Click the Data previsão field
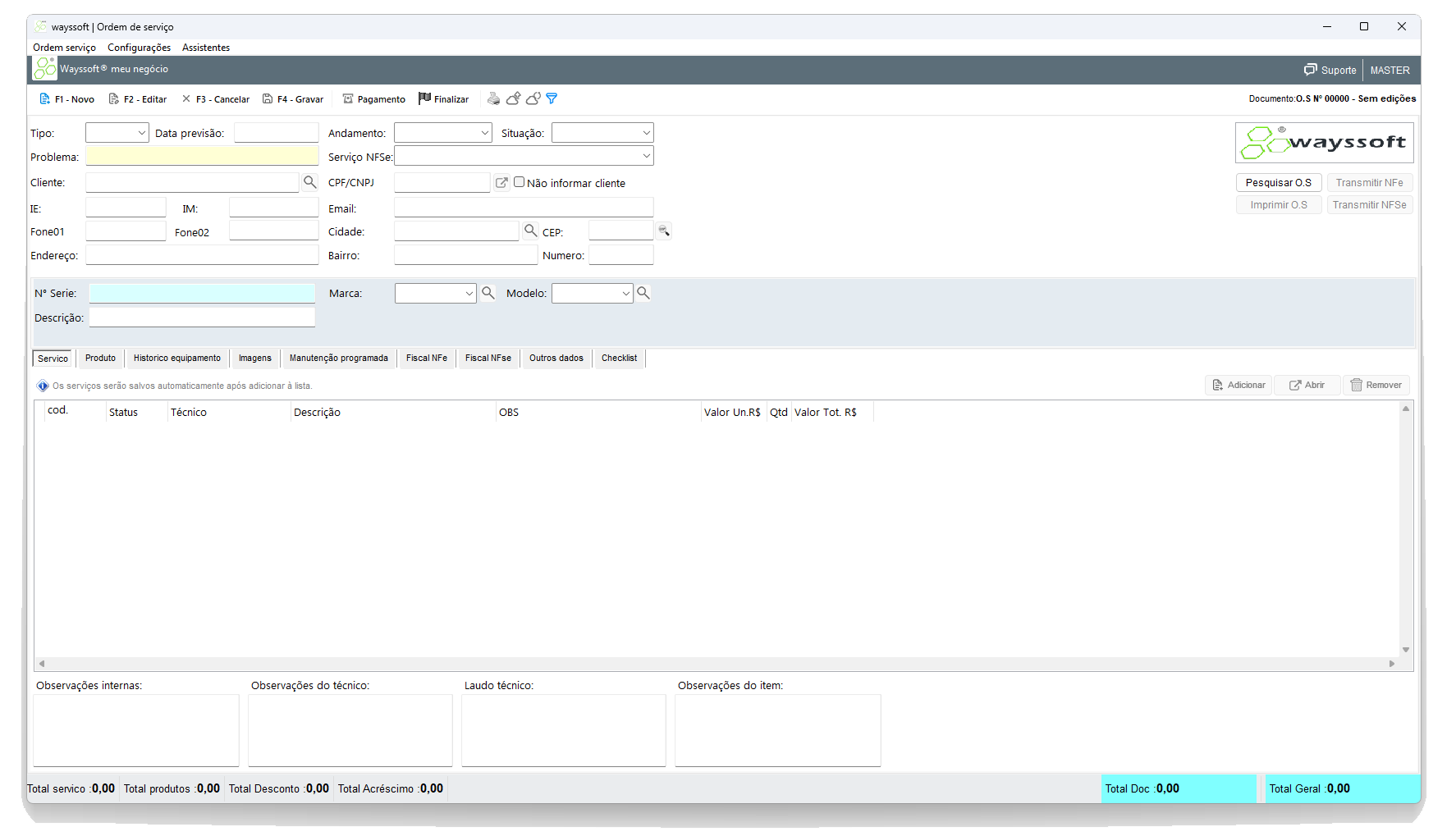The height and width of the screenshot is (836, 1456). (277, 133)
